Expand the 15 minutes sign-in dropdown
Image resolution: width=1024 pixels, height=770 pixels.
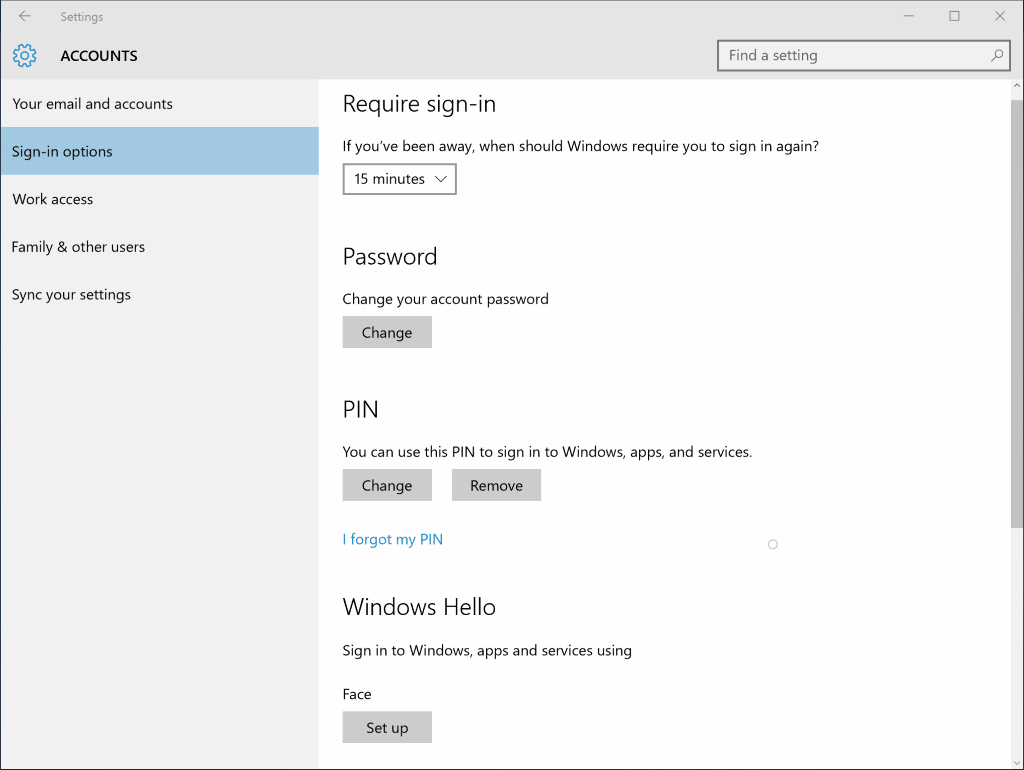(399, 179)
